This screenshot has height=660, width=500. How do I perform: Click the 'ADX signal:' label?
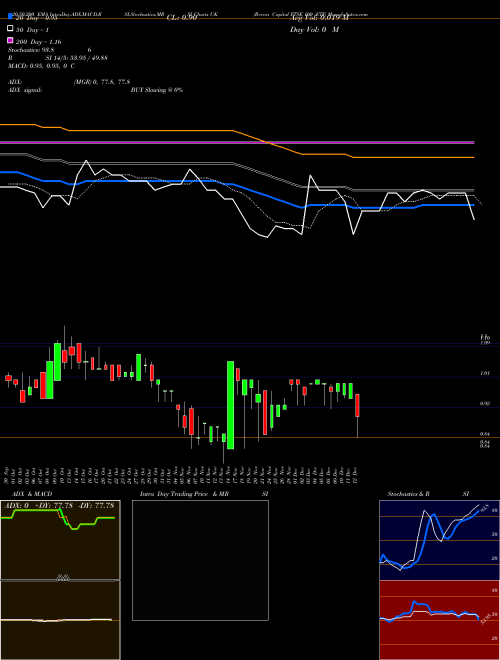tap(24, 90)
